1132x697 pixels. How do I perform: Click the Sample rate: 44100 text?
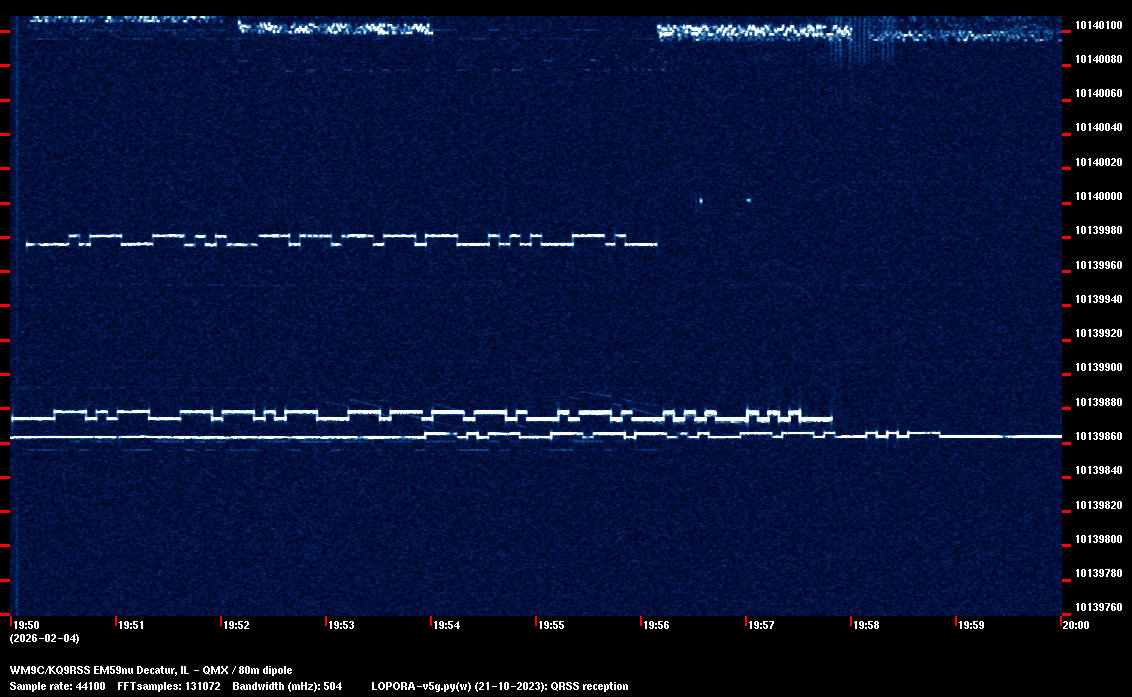(57, 686)
